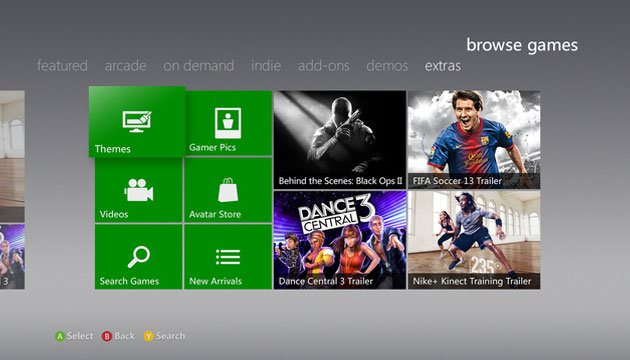Open the Avatar Store shopping bag tile
This screenshot has width=630, height=360.
(228, 190)
